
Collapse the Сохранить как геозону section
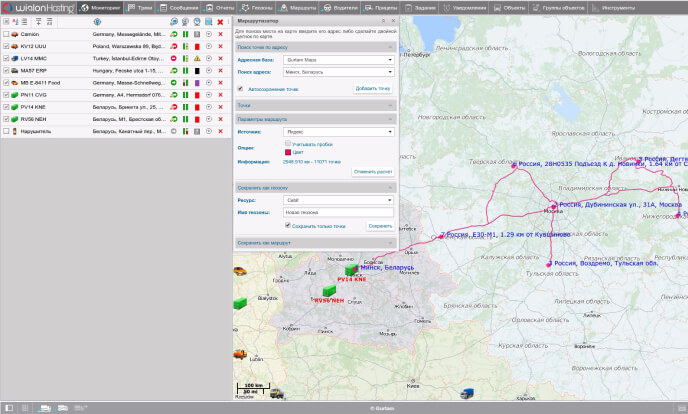click(x=316, y=188)
